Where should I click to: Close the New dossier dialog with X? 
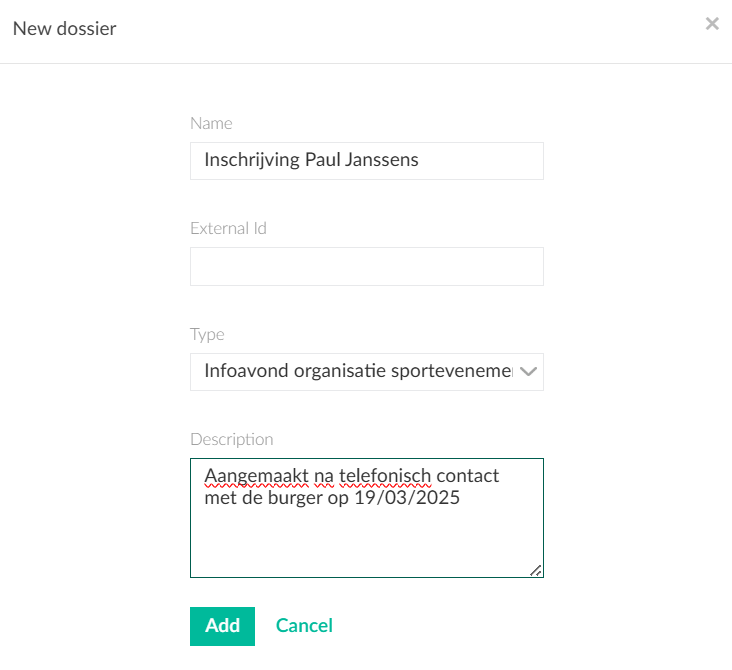pyautogui.click(x=712, y=23)
